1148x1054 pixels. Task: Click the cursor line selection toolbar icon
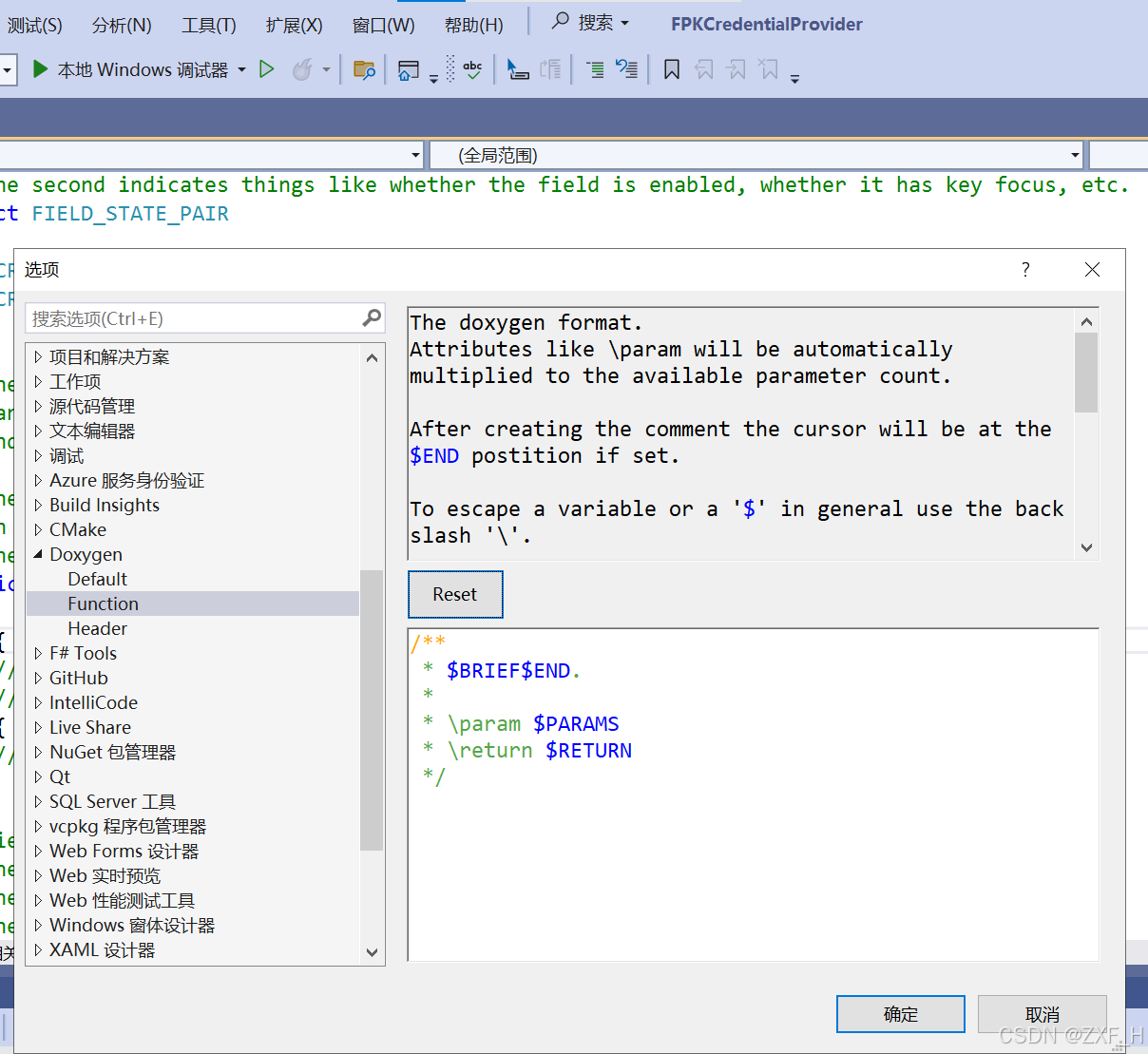click(x=518, y=69)
